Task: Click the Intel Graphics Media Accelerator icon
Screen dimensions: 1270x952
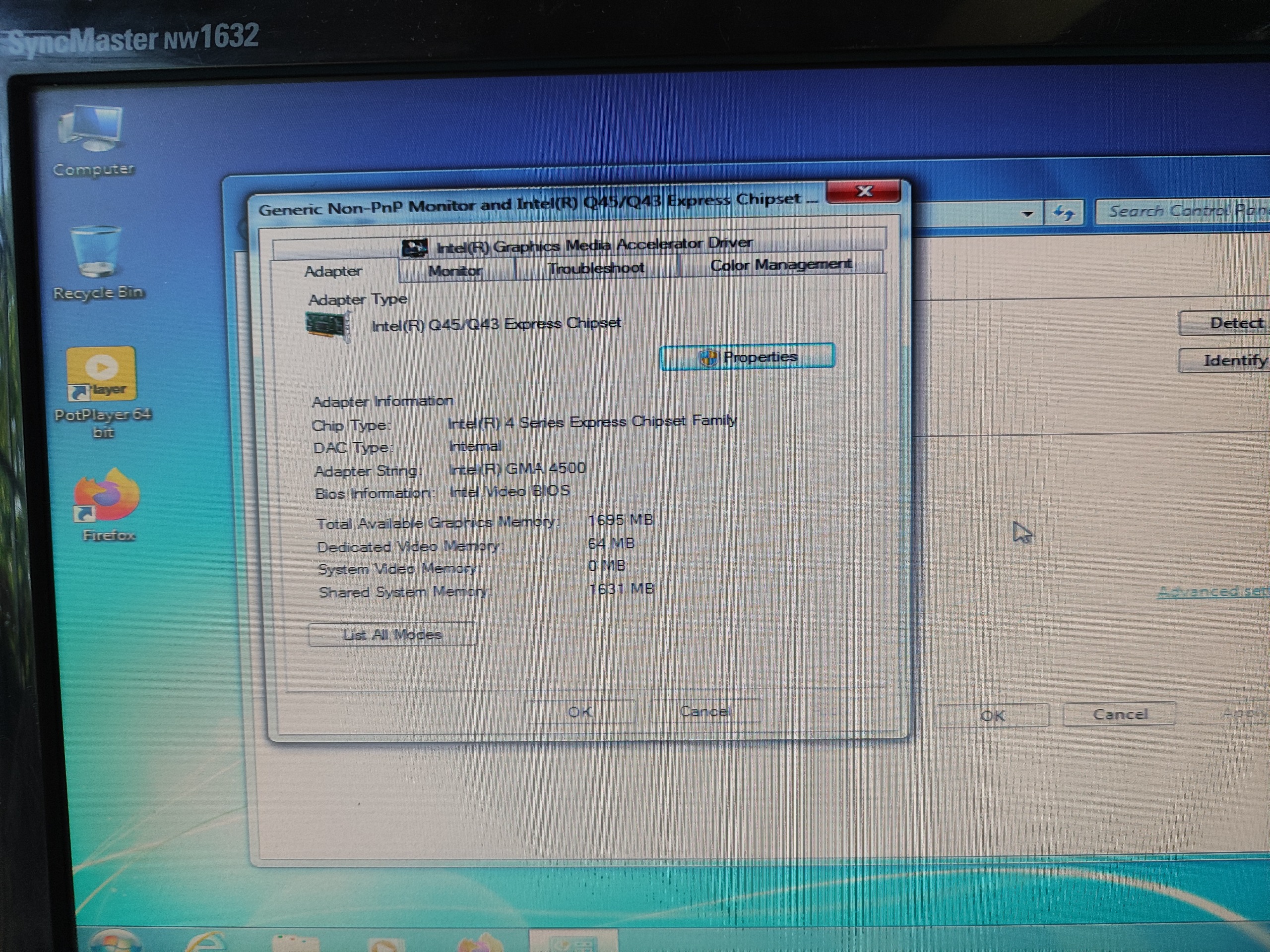Action: click(x=415, y=248)
